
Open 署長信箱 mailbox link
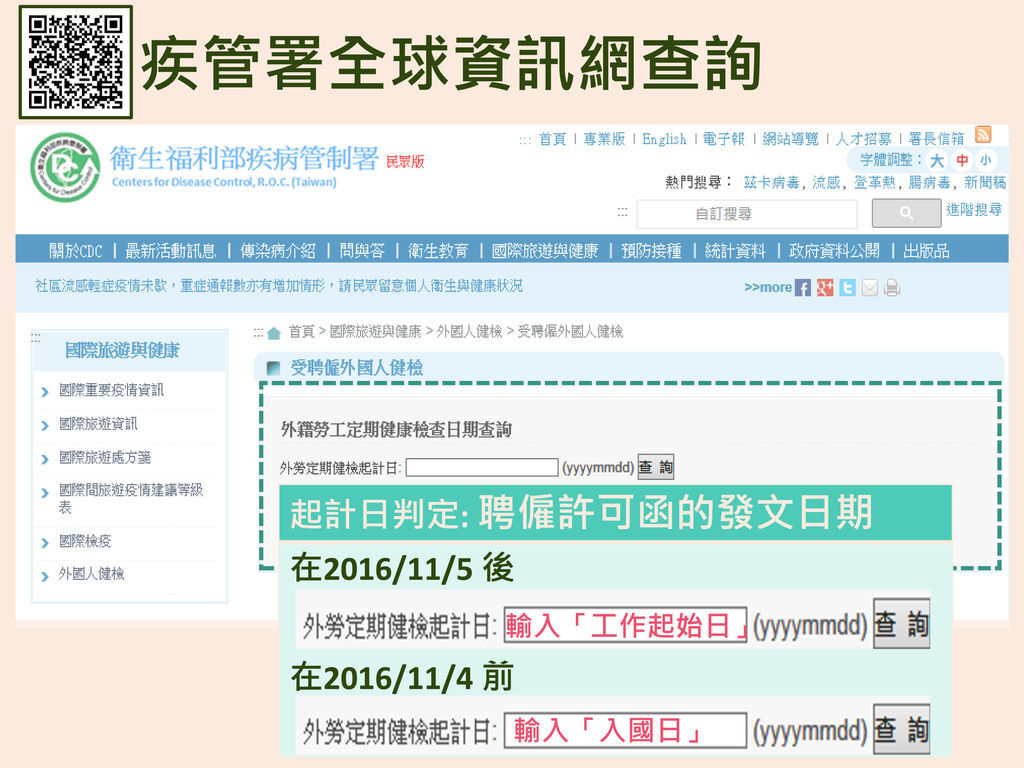[x=936, y=139]
